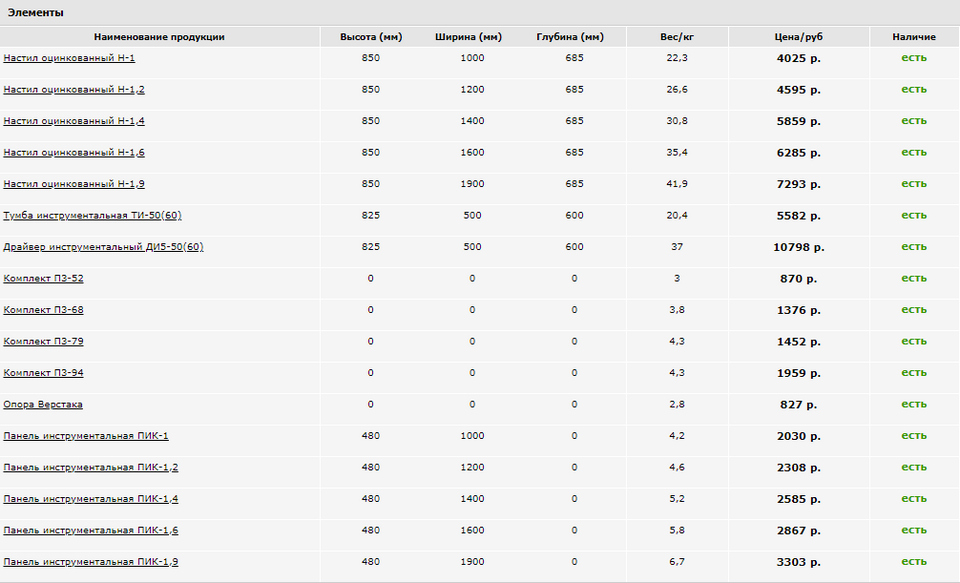The height and width of the screenshot is (583, 960).
Task: Open the Комплект ПЗ-52 link
Action: tap(43, 278)
